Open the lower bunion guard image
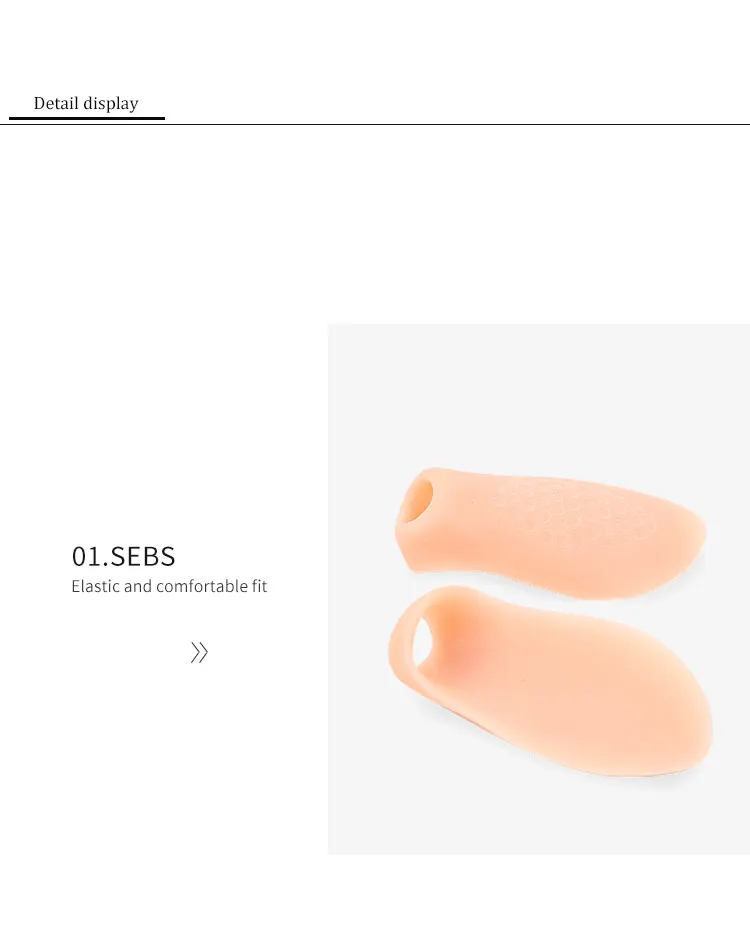Viewport: 750px width, 931px height. (x=550, y=680)
